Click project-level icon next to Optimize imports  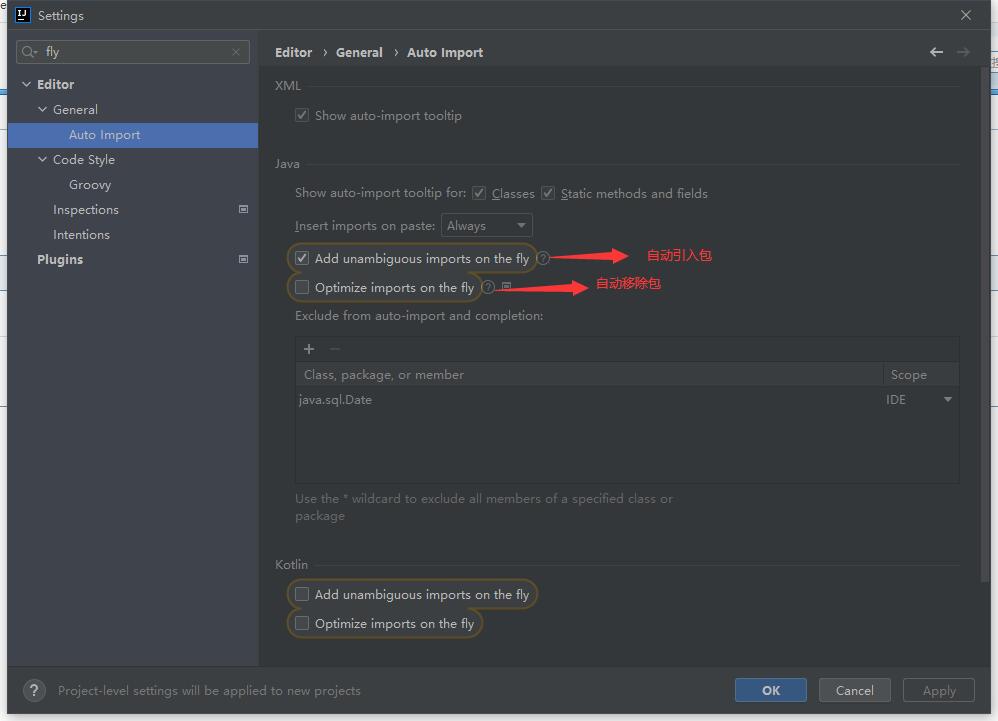click(x=507, y=286)
